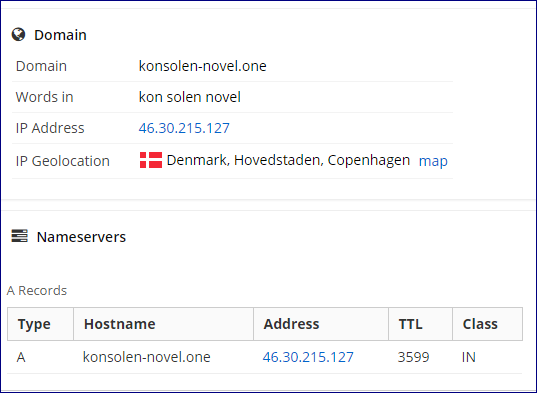The height and width of the screenshot is (393, 537).
Task: Select the words 'kon solen novel'
Action: click(189, 97)
